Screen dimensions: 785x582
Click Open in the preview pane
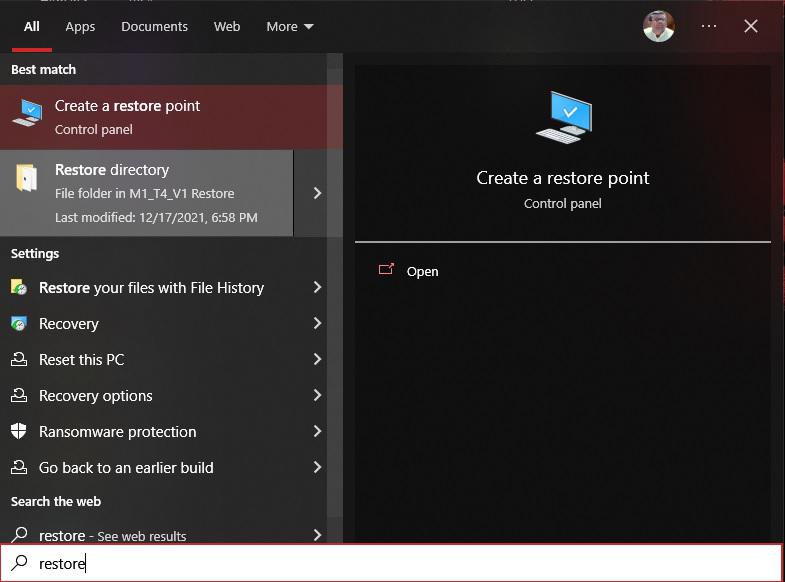pos(422,271)
